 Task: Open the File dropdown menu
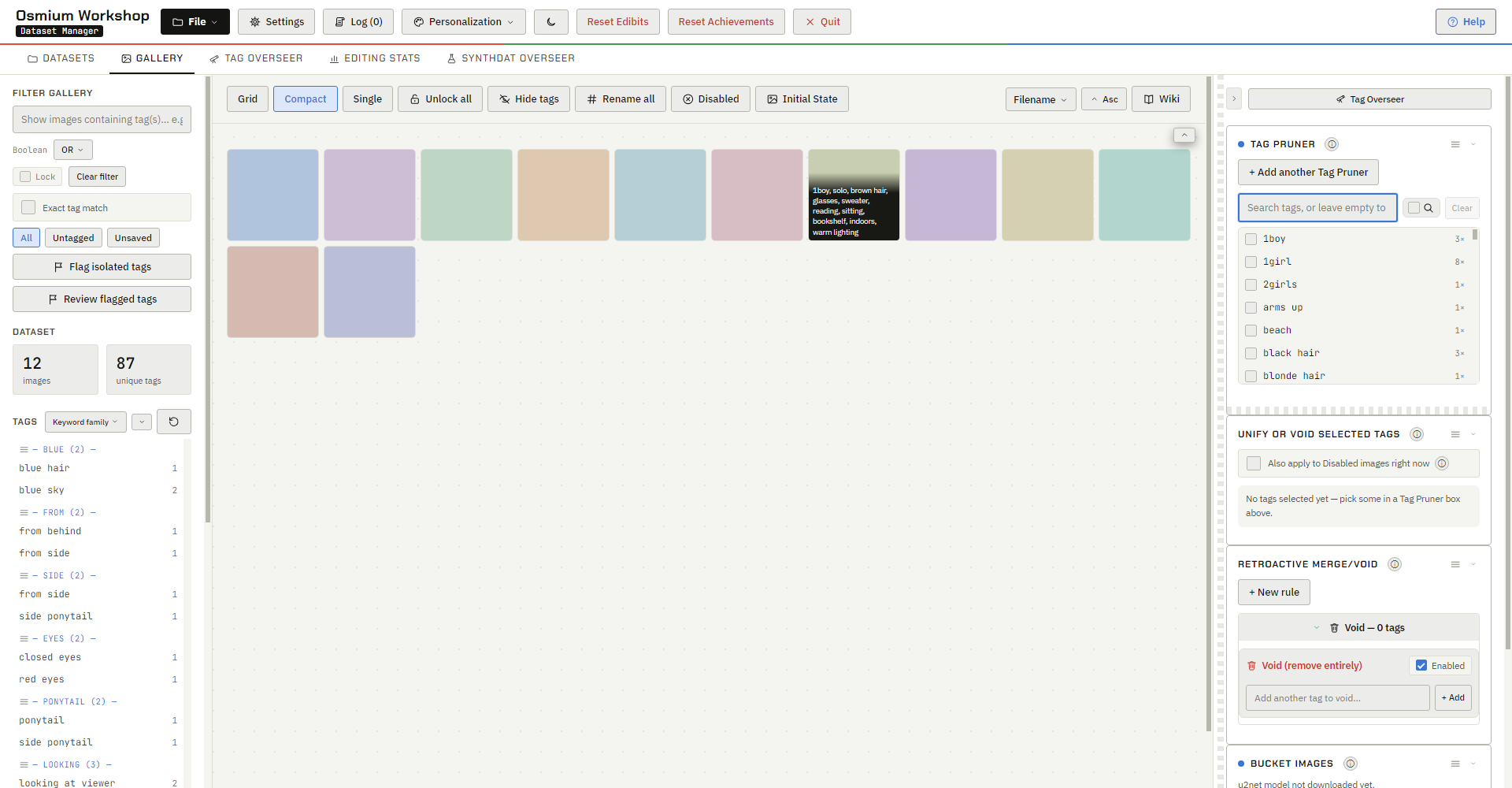[x=195, y=22]
